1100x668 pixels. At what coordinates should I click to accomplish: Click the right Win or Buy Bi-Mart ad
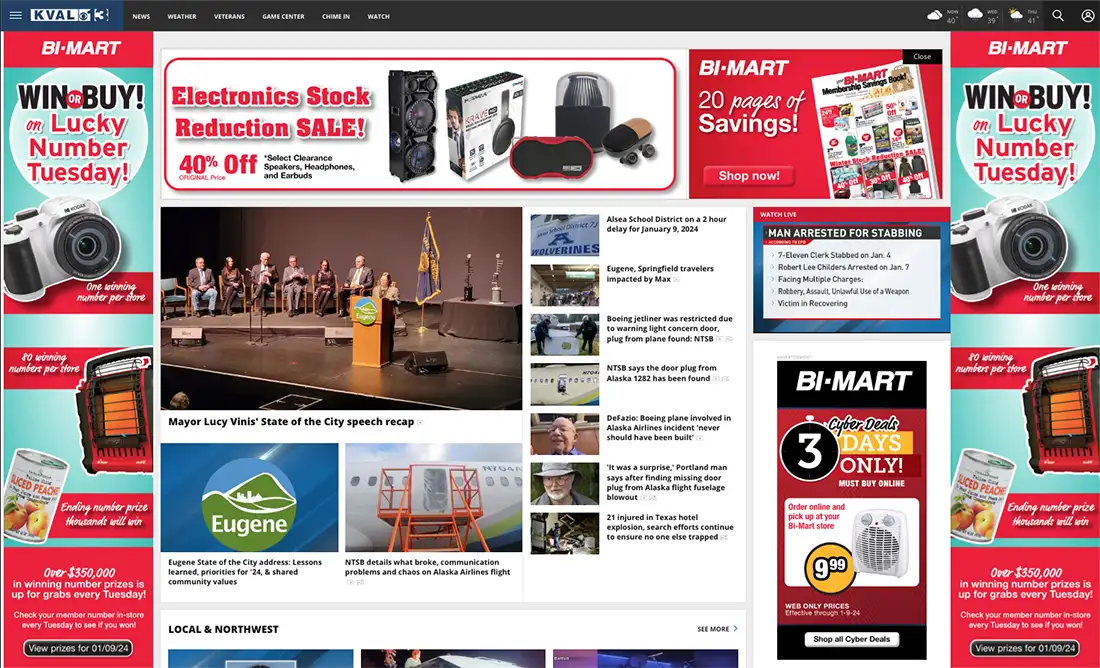[1025, 349]
